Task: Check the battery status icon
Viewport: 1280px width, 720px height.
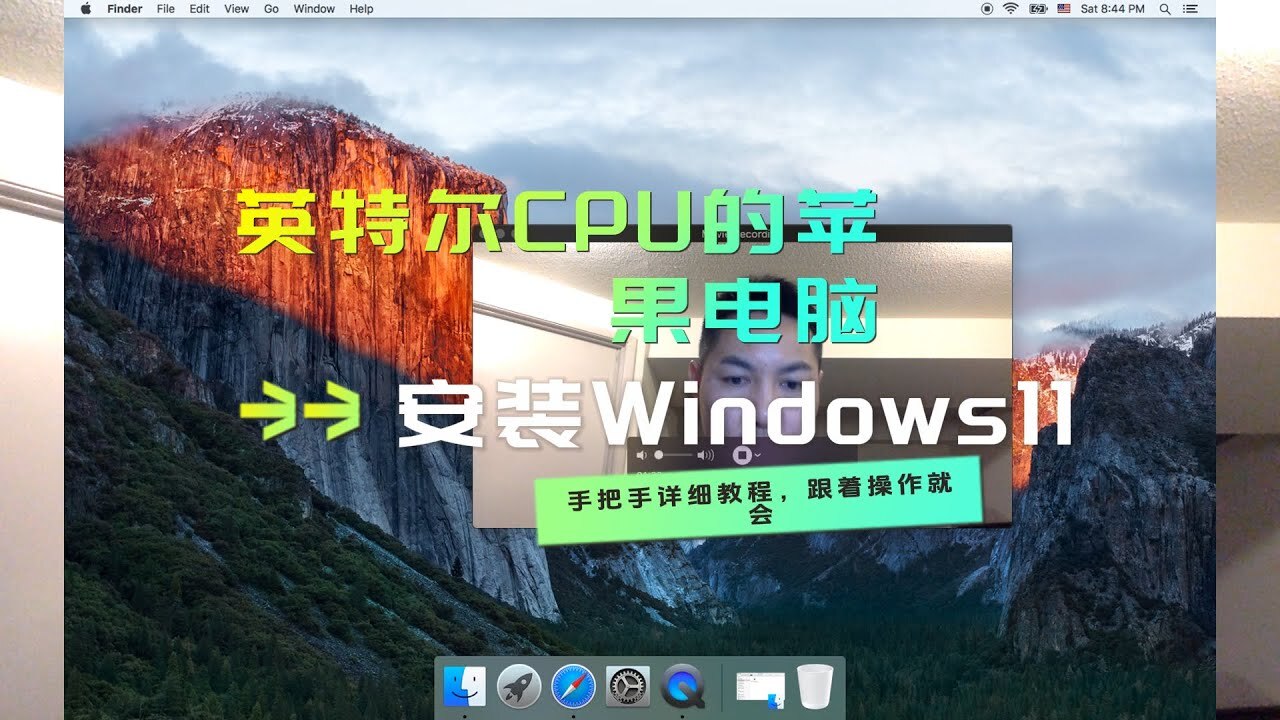Action: pyautogui.click(x=1038, y=9)
